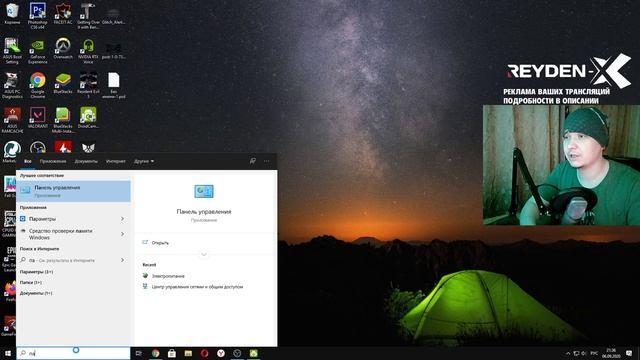Click the volume icon in tray
Screen dimensions: 640x360
584,353
